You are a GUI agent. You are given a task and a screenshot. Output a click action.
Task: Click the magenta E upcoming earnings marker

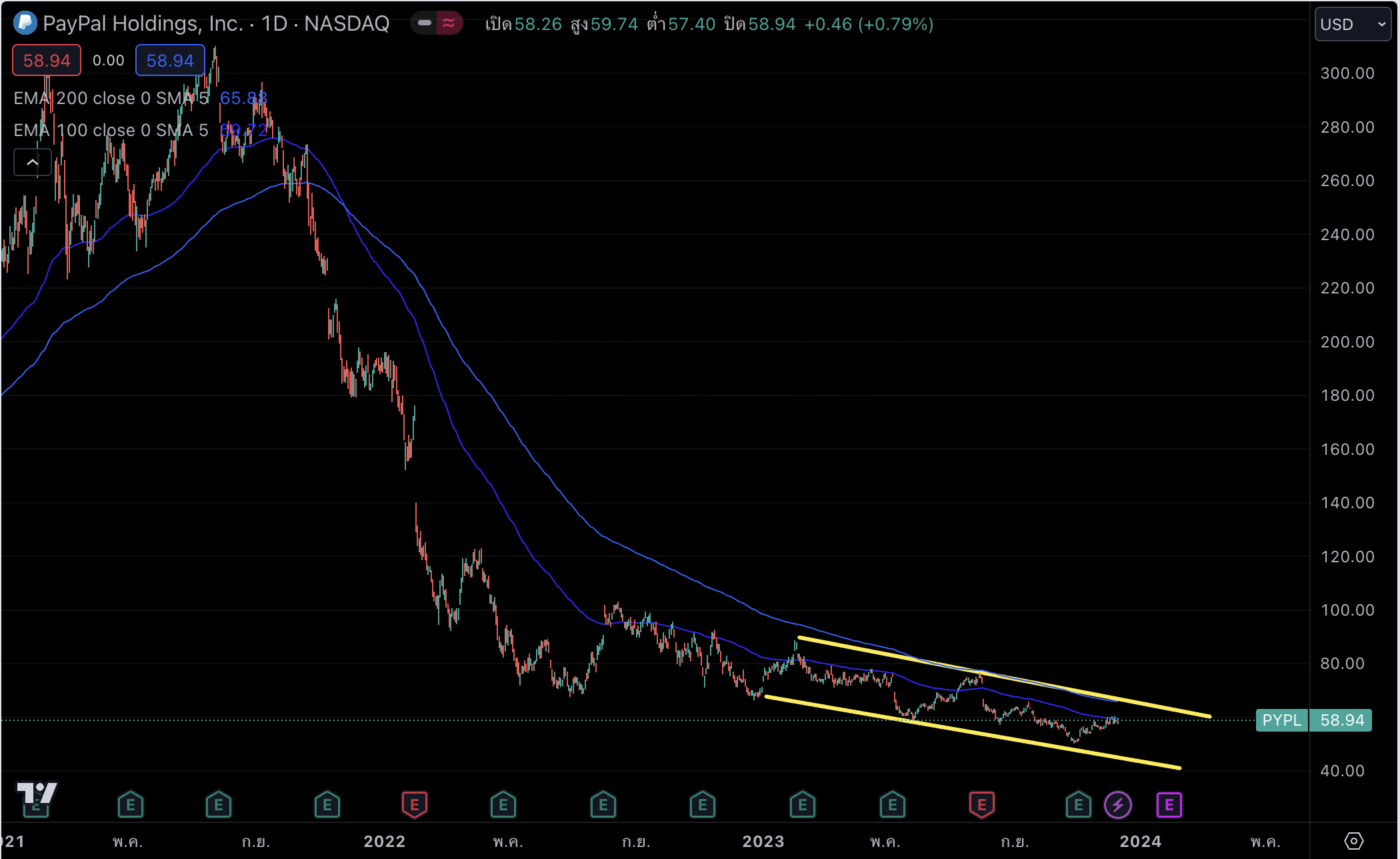(1169, 805)
